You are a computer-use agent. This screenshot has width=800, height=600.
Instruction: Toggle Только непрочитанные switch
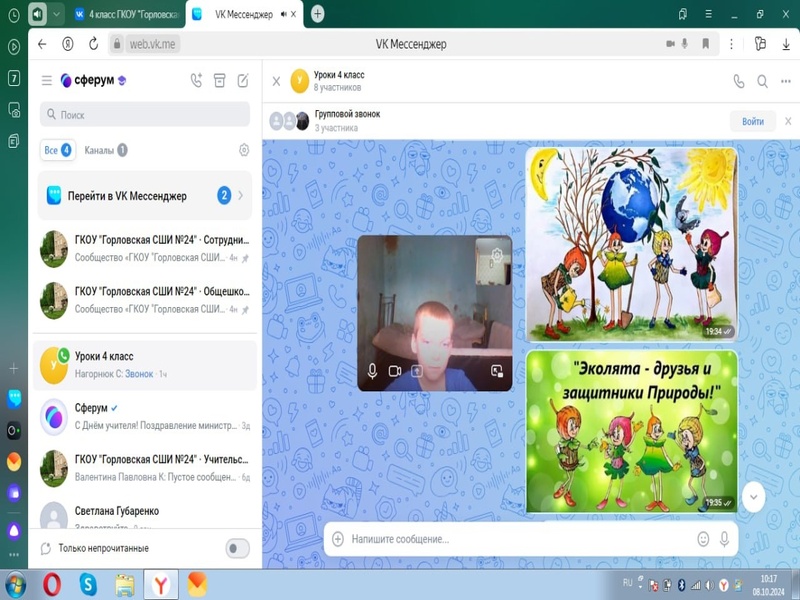[237, 548]
